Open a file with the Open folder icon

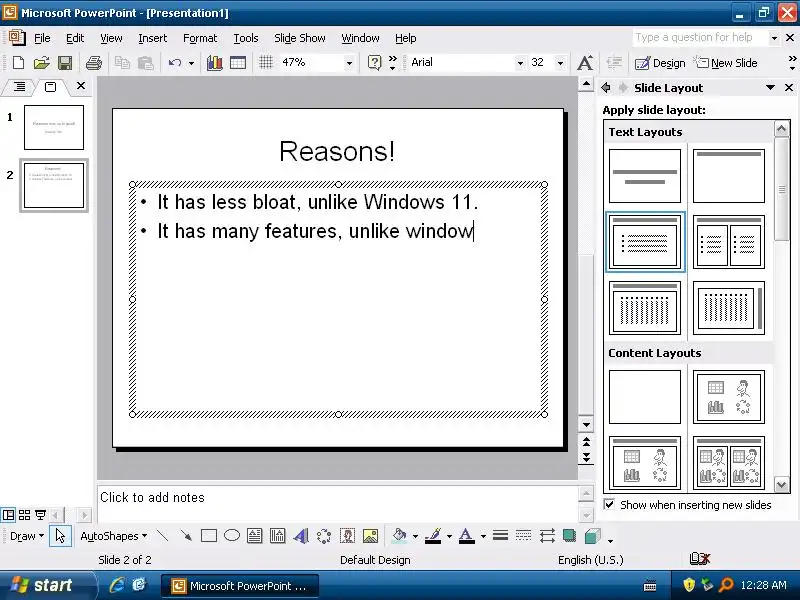(41, 63)
